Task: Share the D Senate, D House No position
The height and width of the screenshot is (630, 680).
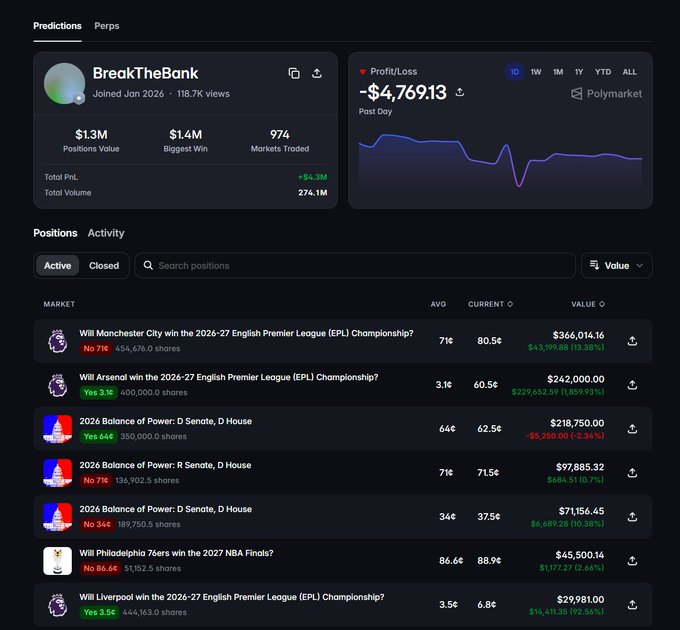Action: [x=632, y=517]
